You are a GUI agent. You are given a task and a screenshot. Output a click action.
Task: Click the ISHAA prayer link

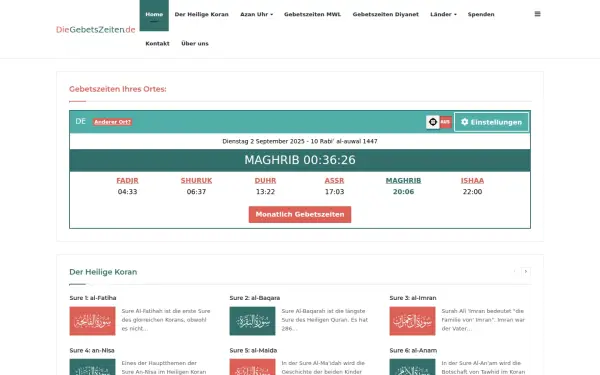472,181
